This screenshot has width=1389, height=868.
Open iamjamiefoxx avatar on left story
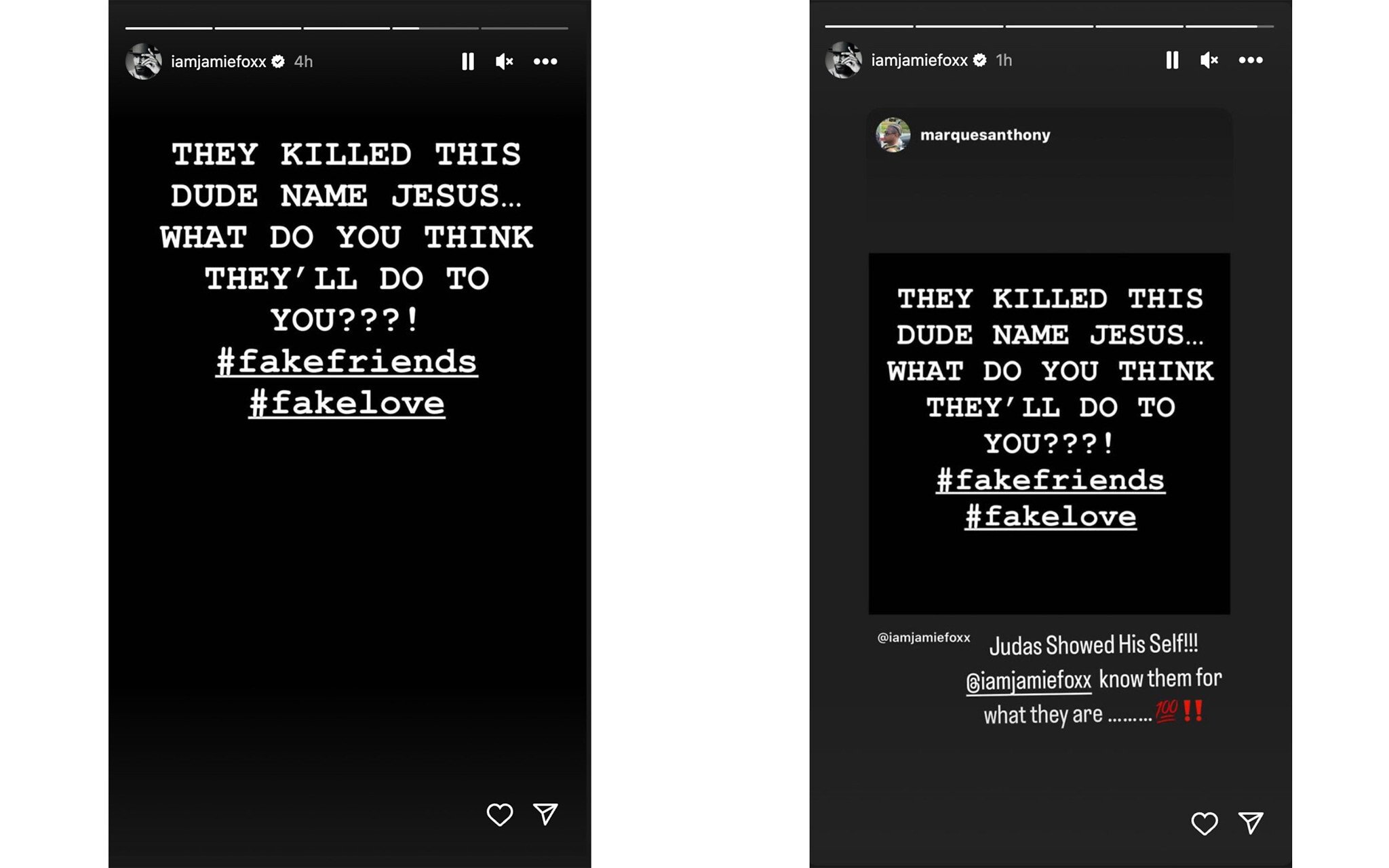[144, 62]
